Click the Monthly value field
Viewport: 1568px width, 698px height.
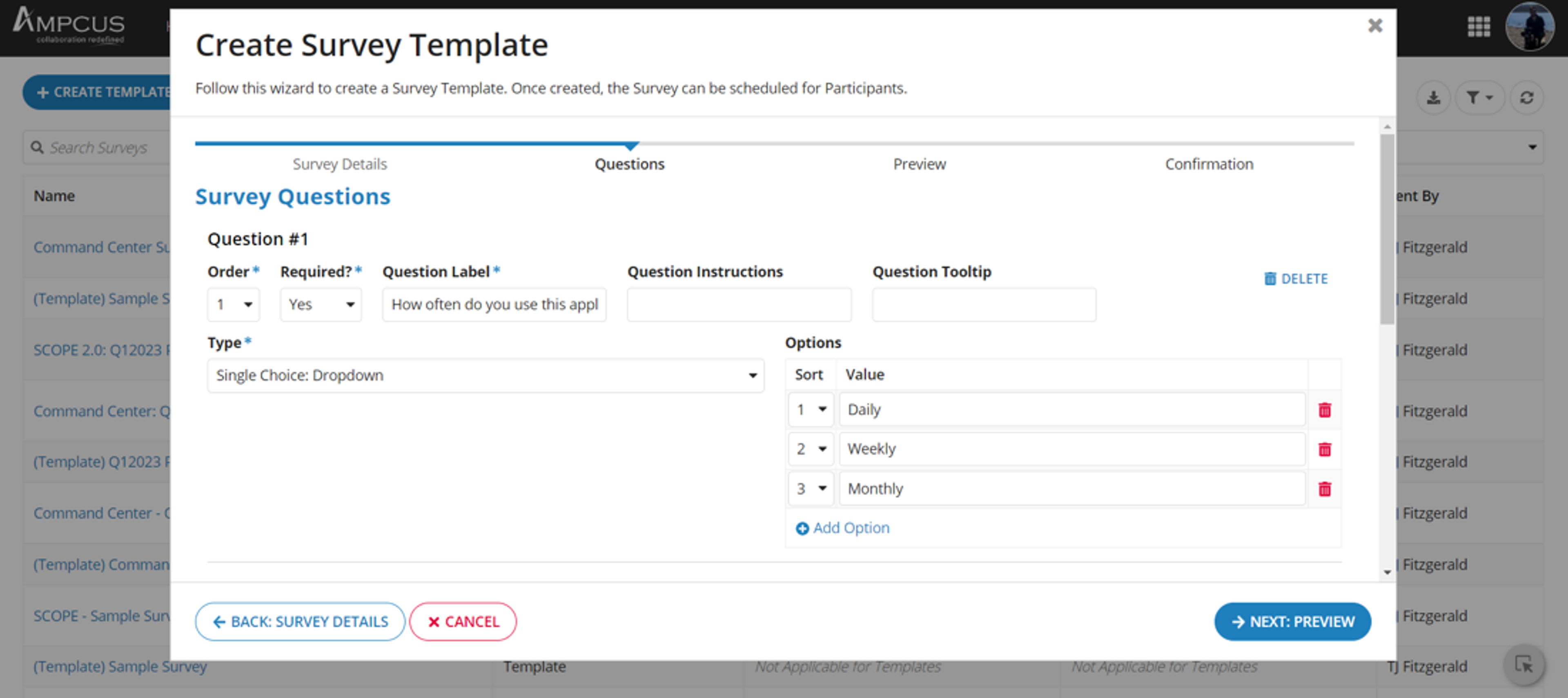coord(1072,489)
